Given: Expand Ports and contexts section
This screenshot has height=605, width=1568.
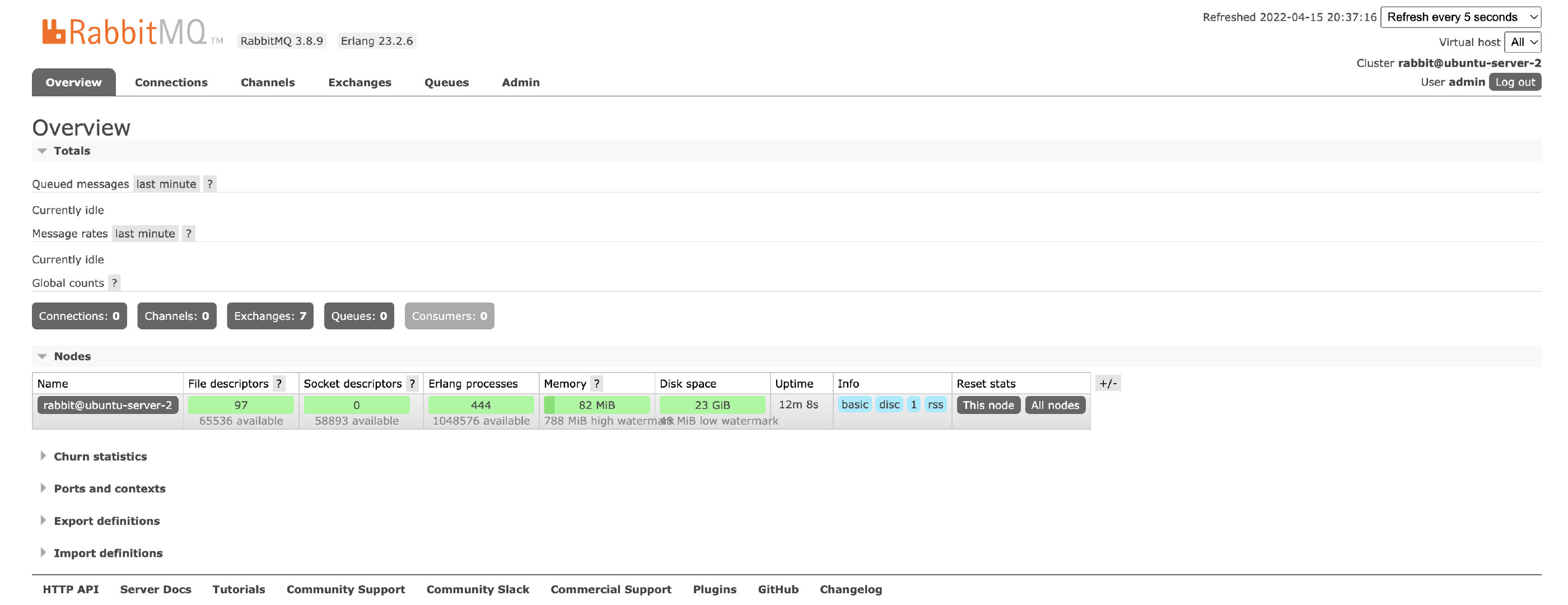Looking at the screenshot, I should coord(110,488).
